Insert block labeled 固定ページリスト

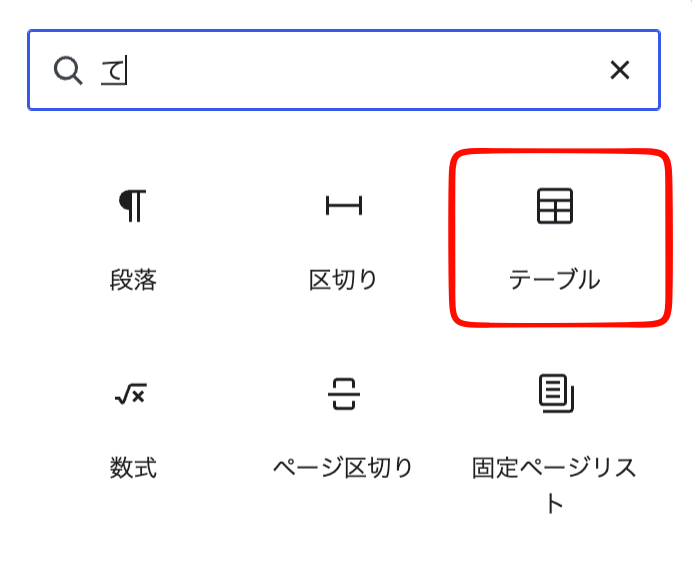pos(555,485)
